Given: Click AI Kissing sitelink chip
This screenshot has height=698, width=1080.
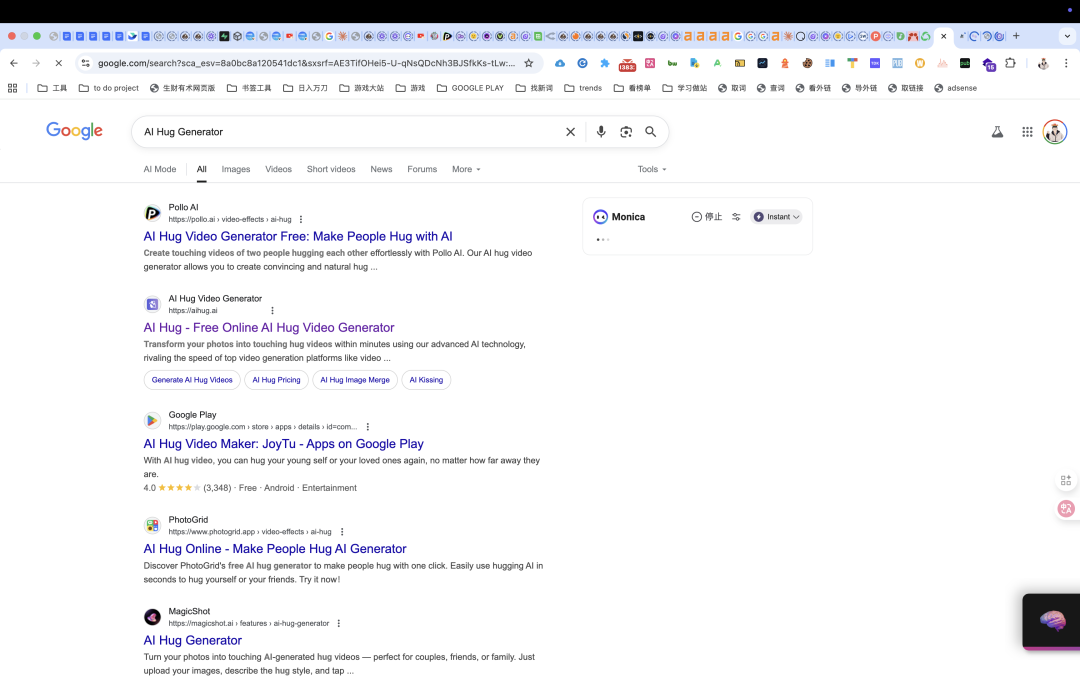Looking at the screenshot, I should 426,380.
